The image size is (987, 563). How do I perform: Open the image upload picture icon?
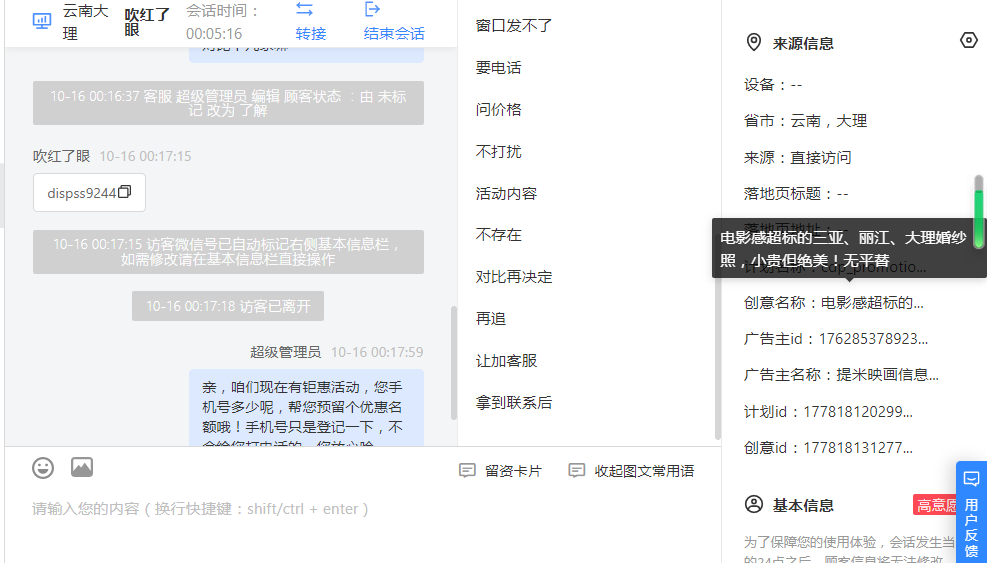(x=82, y=467)
